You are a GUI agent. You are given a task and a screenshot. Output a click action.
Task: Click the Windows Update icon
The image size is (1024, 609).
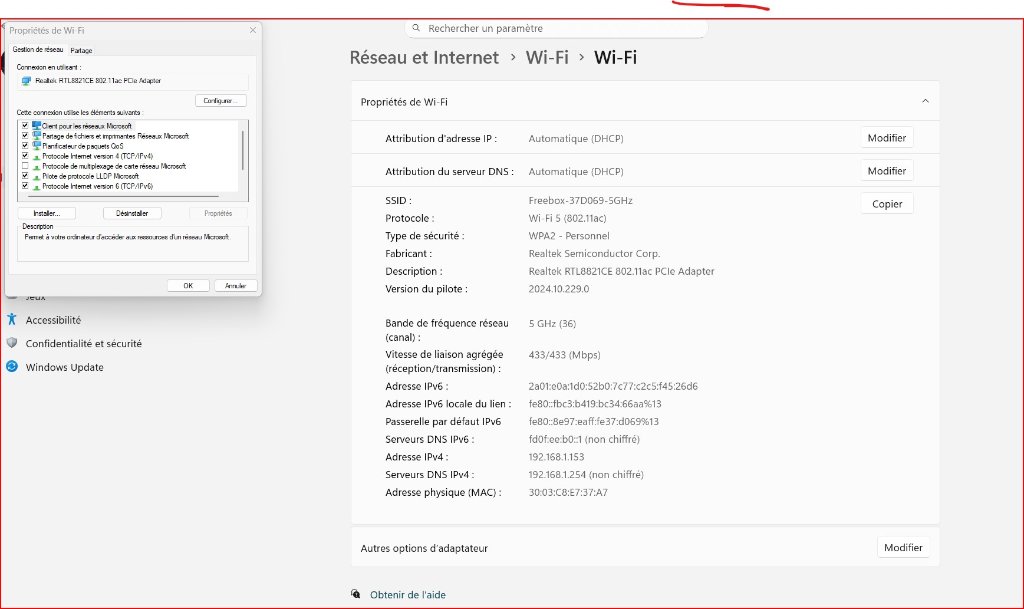coord(12,367)
